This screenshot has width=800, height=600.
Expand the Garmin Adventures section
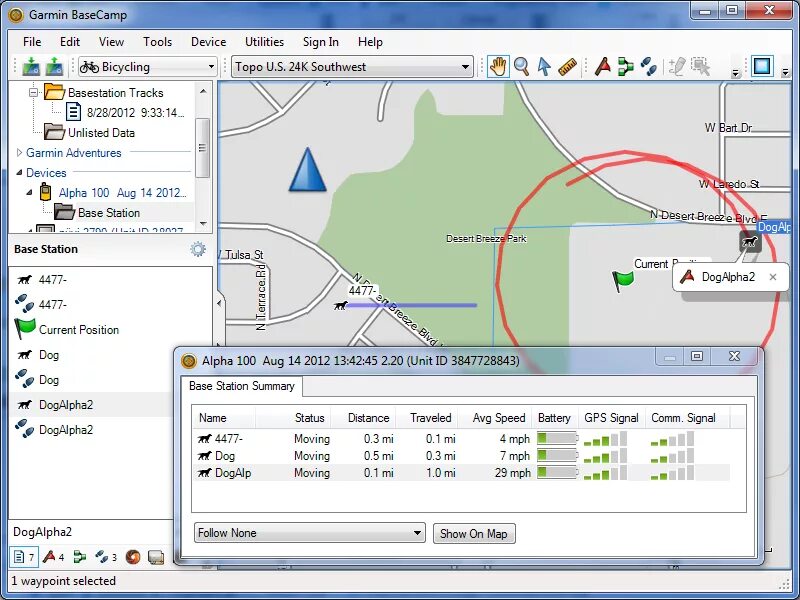tap(19, 153)
